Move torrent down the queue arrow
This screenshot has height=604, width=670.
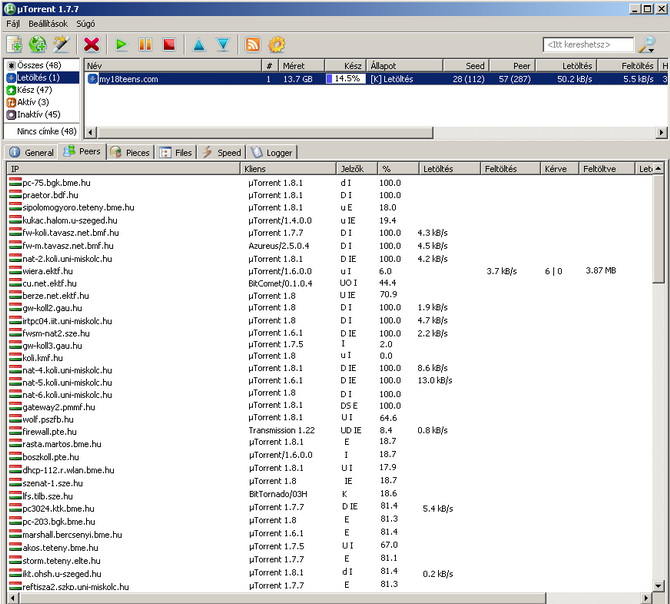tap(223, 44)
